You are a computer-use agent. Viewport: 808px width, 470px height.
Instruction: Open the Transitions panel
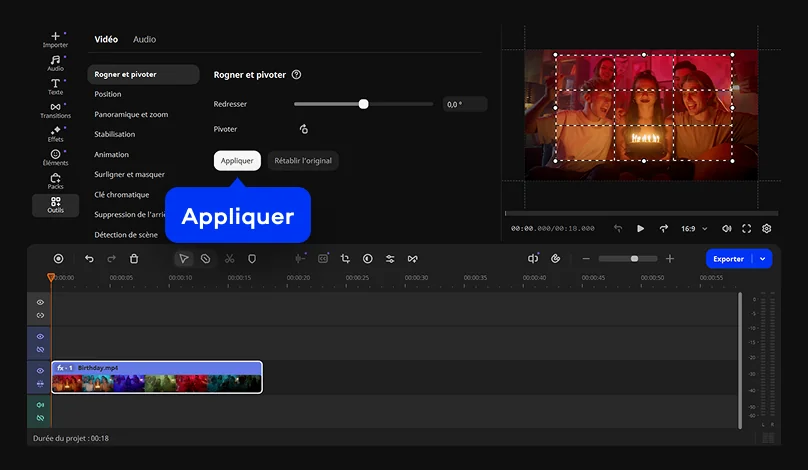click(55, 109)
